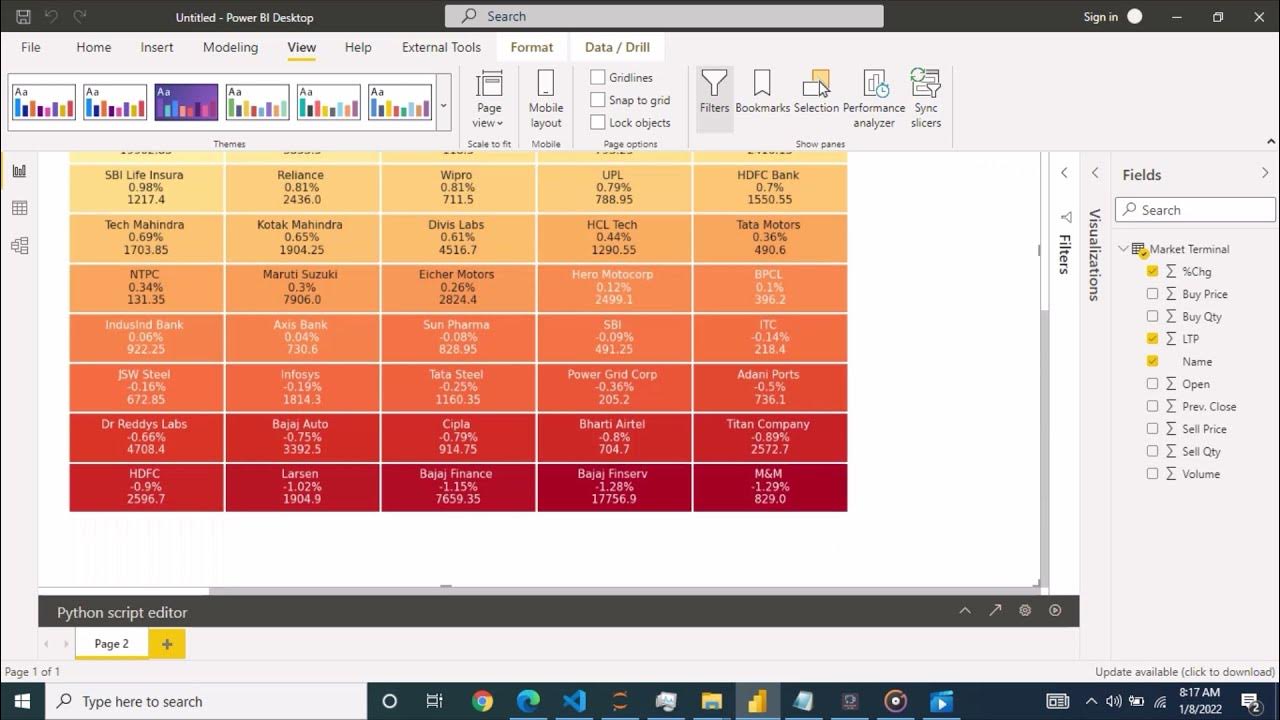Image resolution: width=1280 pixels, height=720 pixels.
Task: Switch to Home ribbon tab
Action: point(94,47)
